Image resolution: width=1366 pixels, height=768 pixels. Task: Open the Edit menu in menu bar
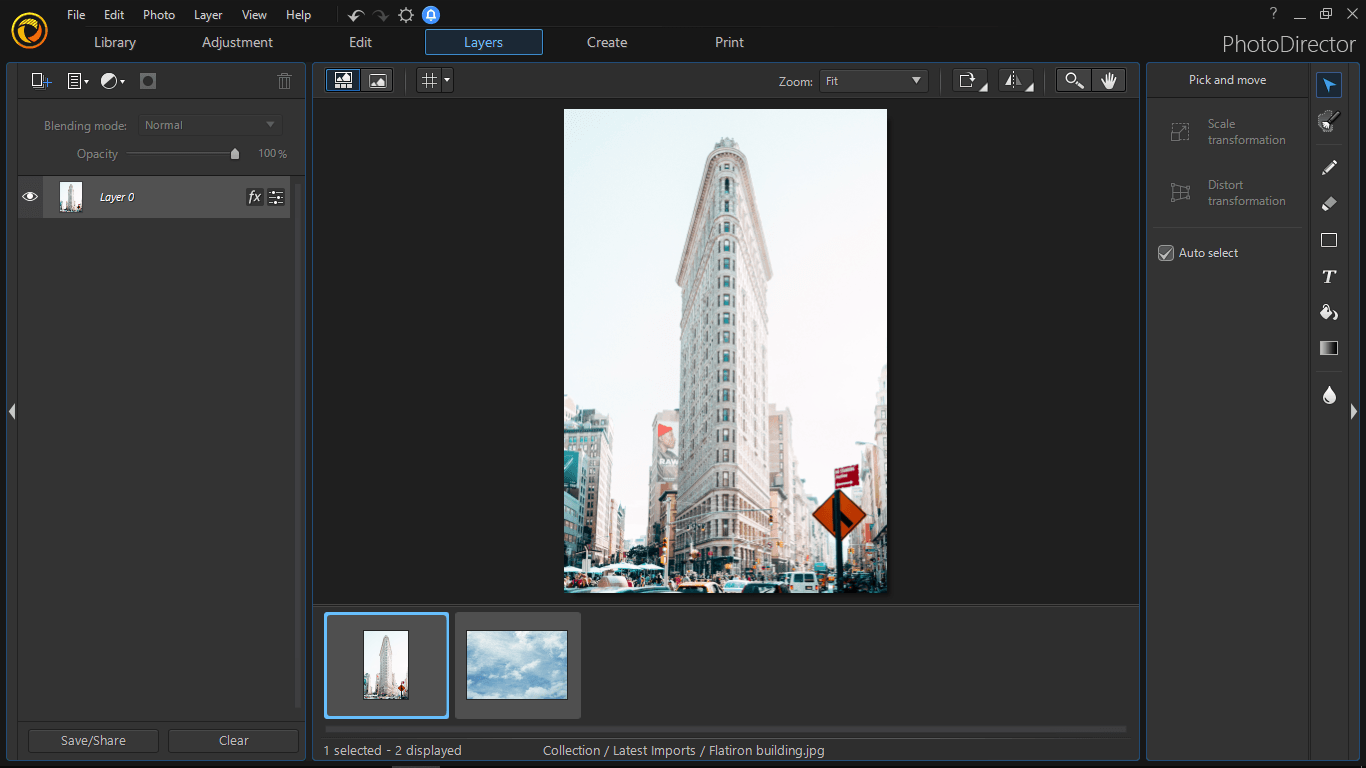click(x=114, y=15)
